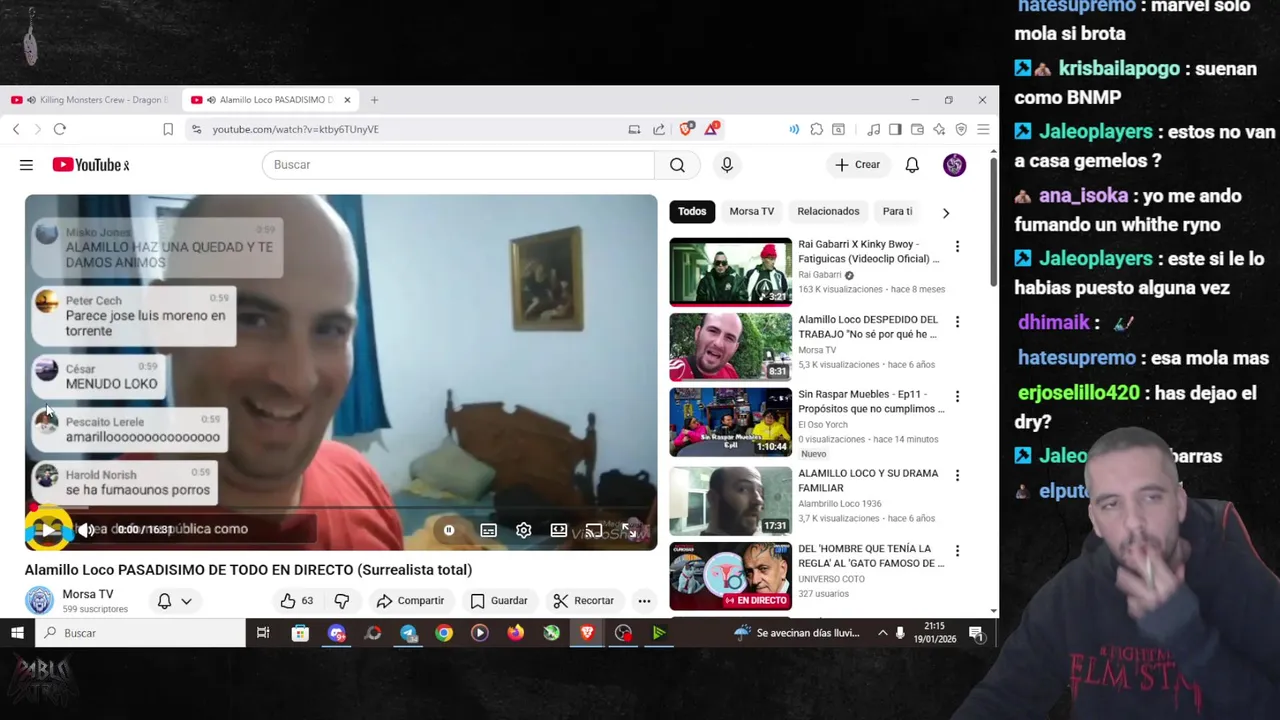1280x720 pixels.
Task: Click the Compartir share button
Action: [x=410, y=601]
